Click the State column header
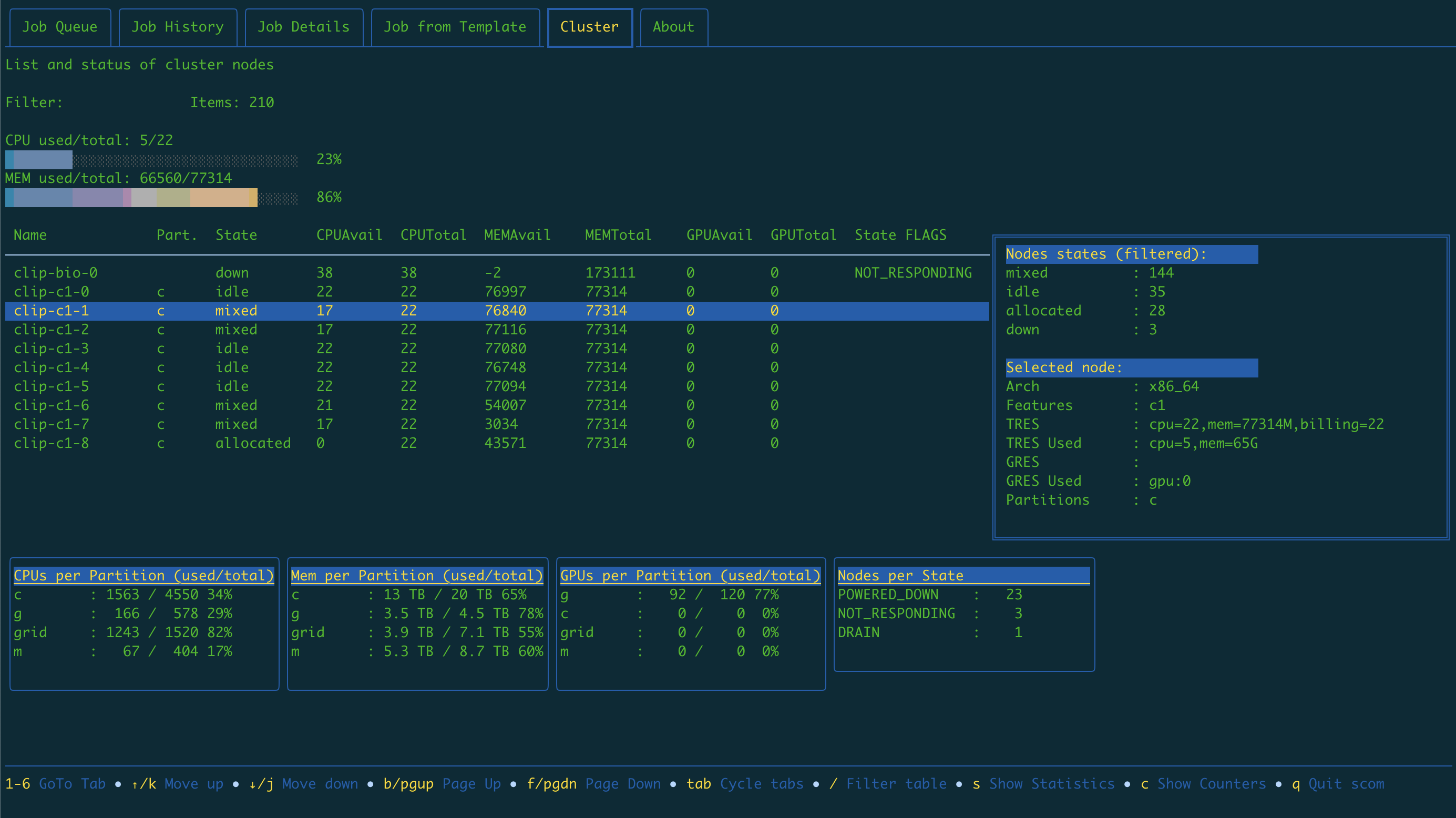1456x818 pixels. 235,235
